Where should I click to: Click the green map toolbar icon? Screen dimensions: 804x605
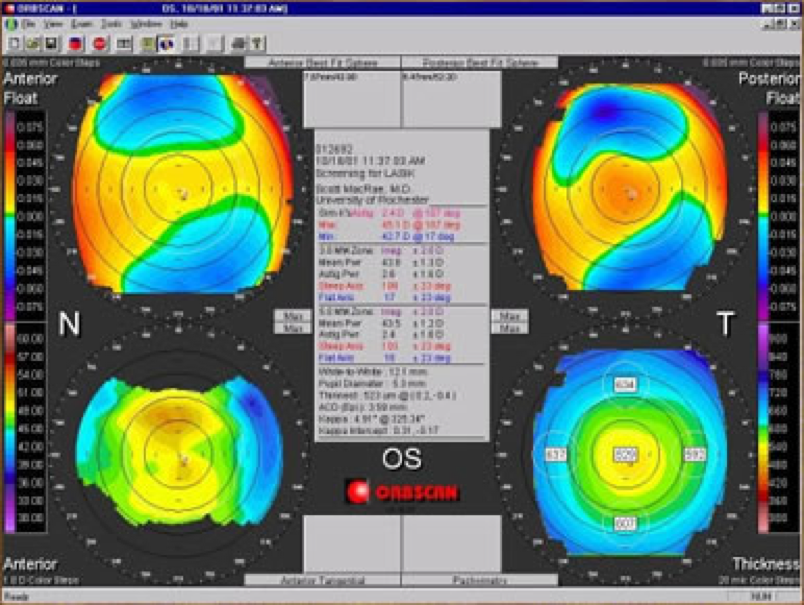pos(148,44)
